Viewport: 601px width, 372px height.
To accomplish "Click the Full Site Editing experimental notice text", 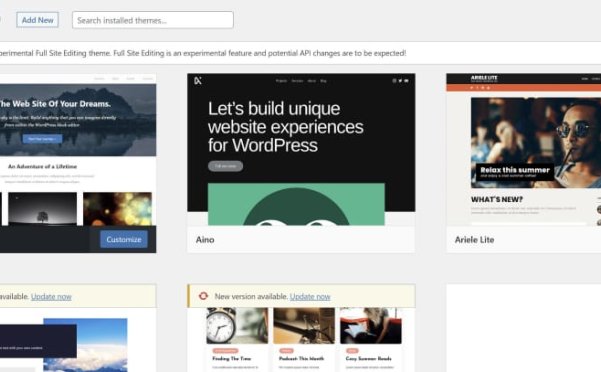I will 202,53.
